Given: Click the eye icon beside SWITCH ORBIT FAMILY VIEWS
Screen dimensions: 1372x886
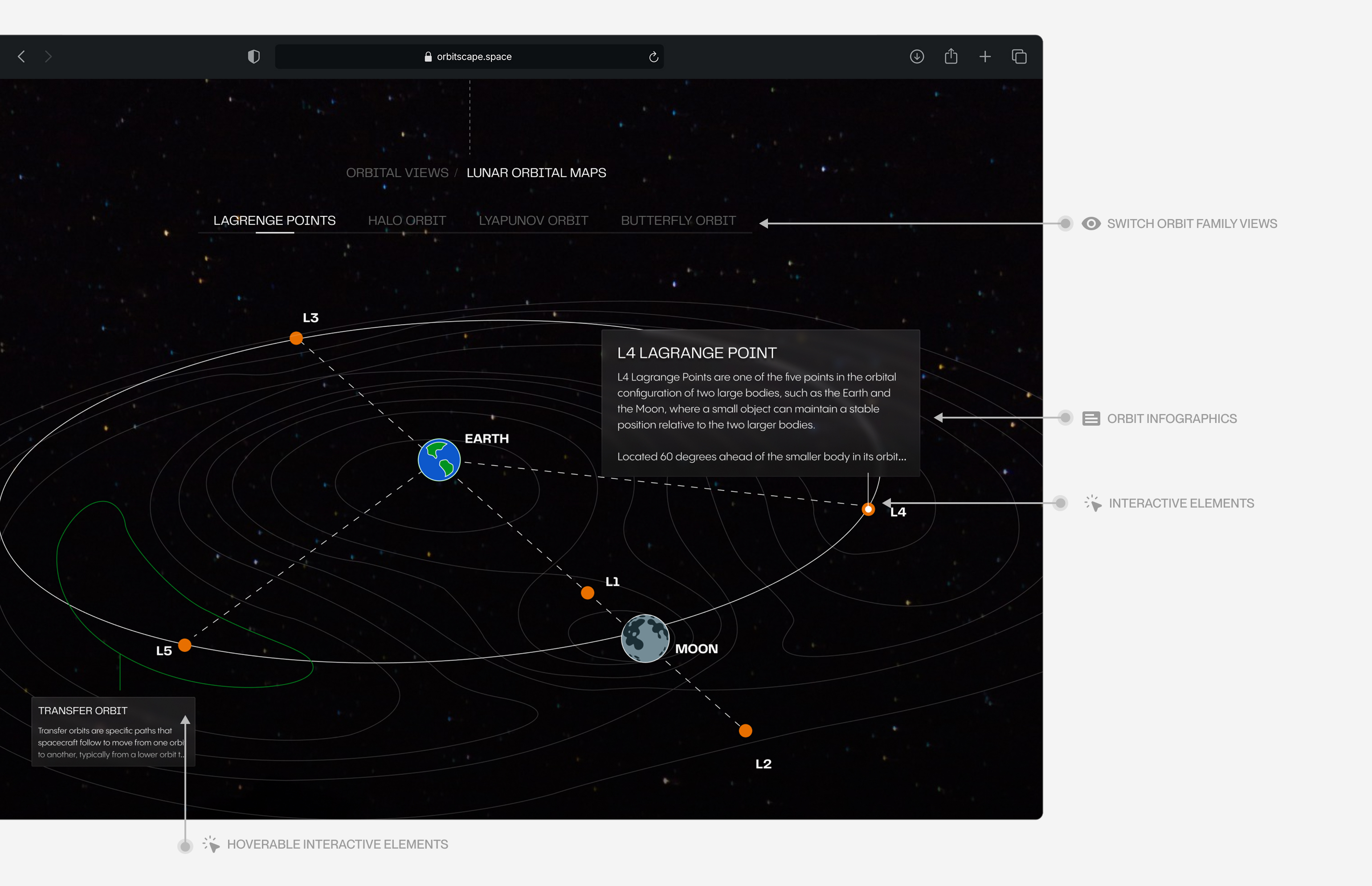Looking at the screenshot, I should [1090, 223].
